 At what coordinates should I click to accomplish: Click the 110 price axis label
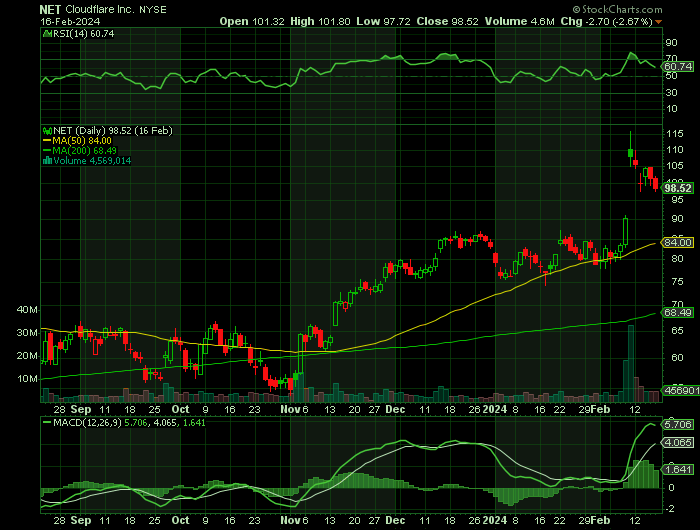click(675, 150)
